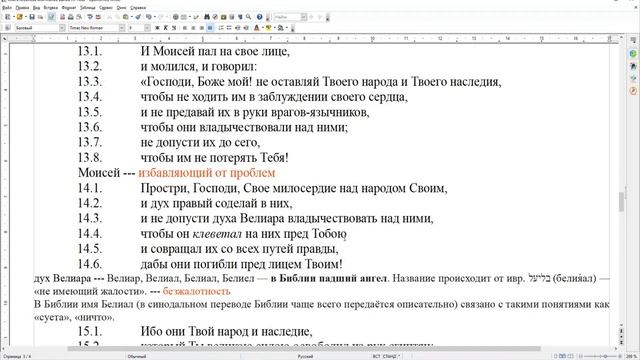The image size is (640, 360).
Task: Click the increase indent icon
Action: 246,28
